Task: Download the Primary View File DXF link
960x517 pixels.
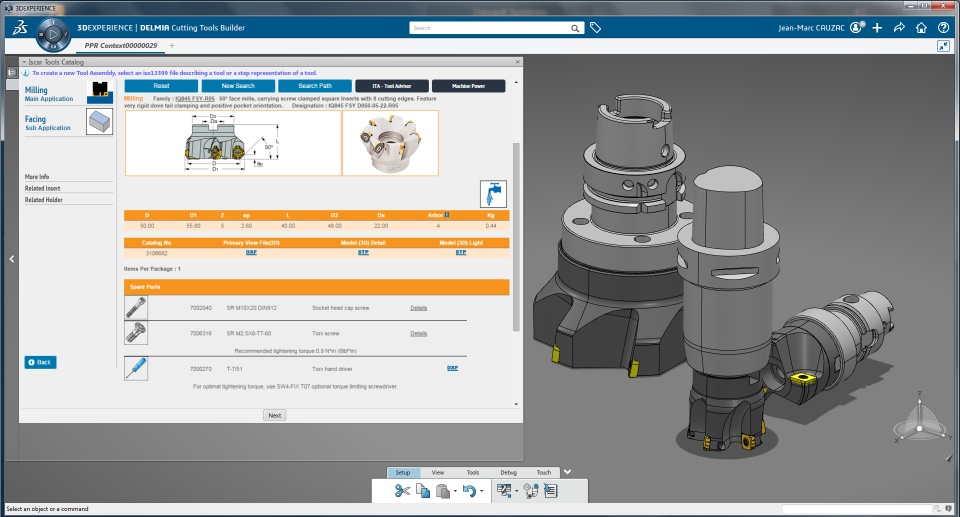Action: tap(251, 252)
